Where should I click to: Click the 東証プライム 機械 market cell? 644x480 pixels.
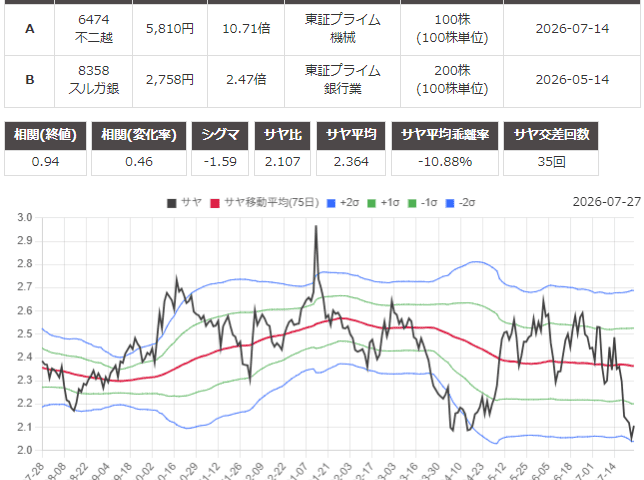343,29
